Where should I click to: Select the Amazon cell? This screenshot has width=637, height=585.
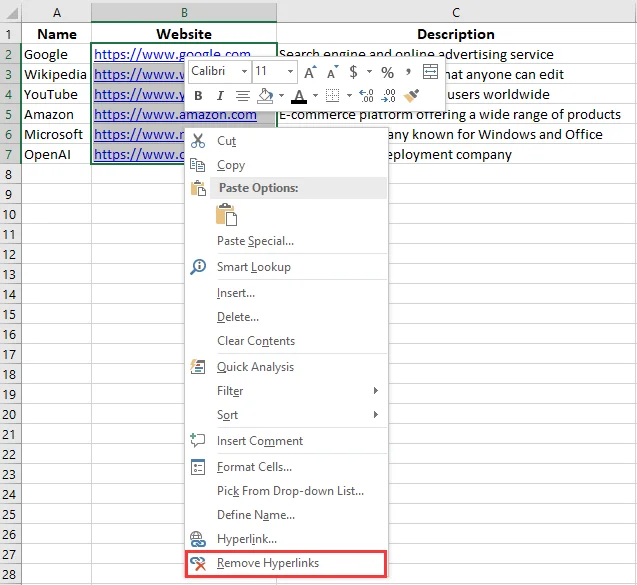[x=56, y=115]
